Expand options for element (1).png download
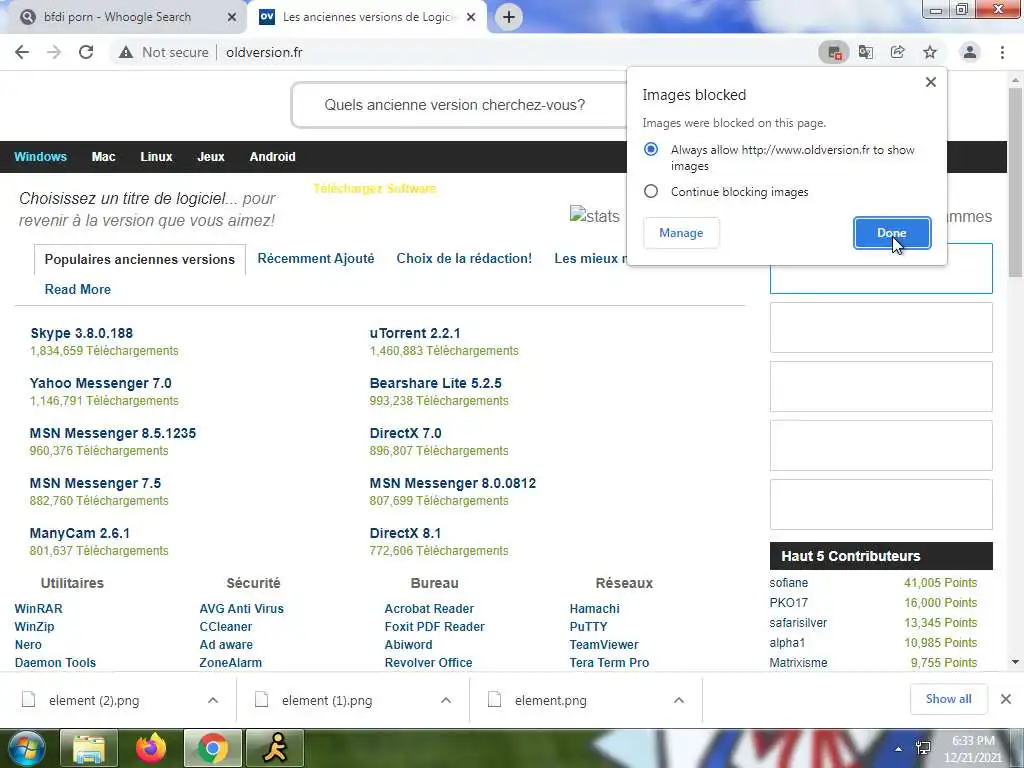 click(446, 700)
